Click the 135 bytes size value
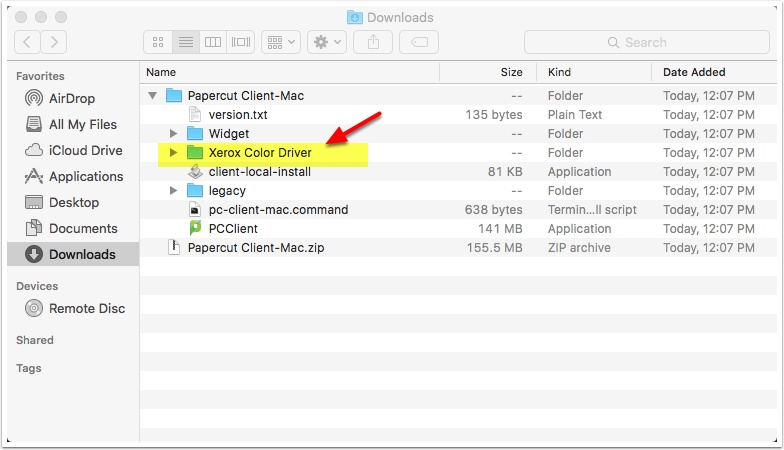784x450 pixels. click(494, 114)
